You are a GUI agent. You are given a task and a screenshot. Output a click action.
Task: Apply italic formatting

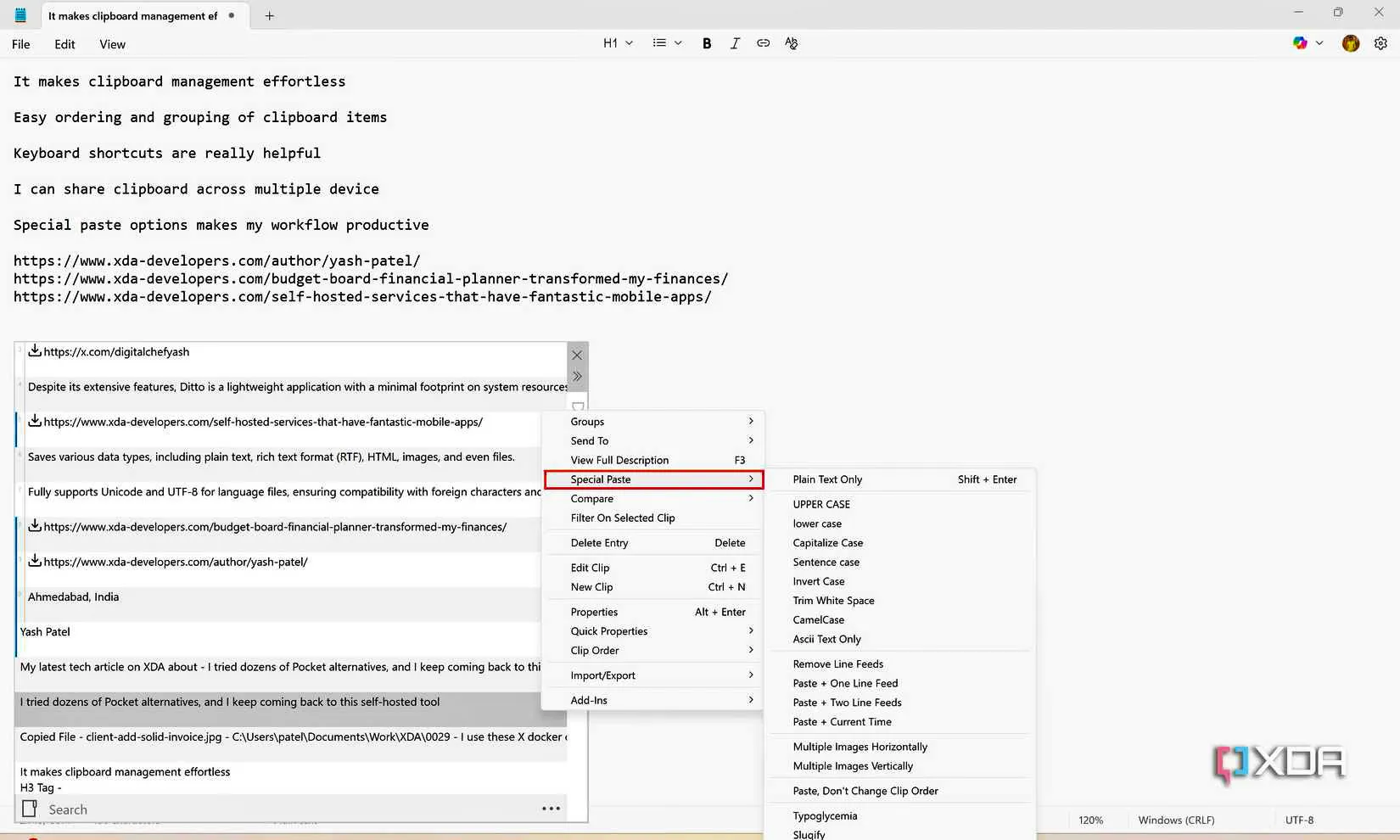point(735,43)
